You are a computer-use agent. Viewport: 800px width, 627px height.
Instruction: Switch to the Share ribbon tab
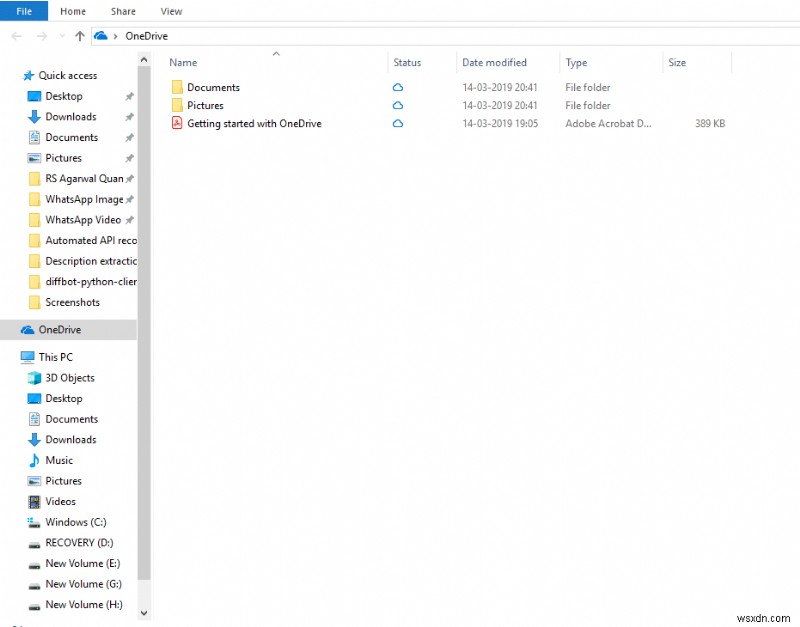pos(123,11)
